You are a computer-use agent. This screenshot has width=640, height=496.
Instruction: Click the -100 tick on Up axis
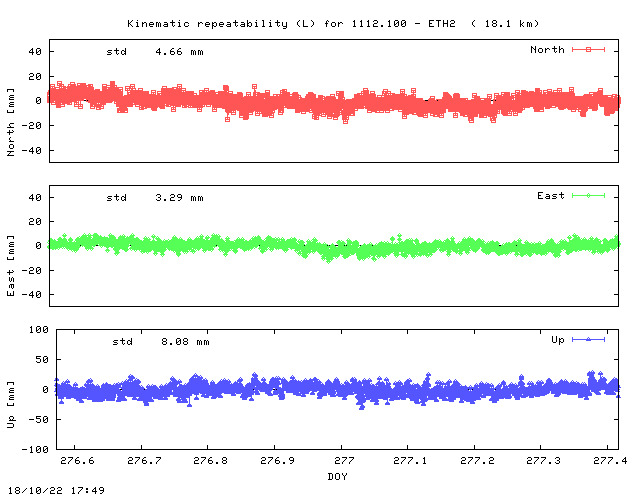[x=35, y=449]
